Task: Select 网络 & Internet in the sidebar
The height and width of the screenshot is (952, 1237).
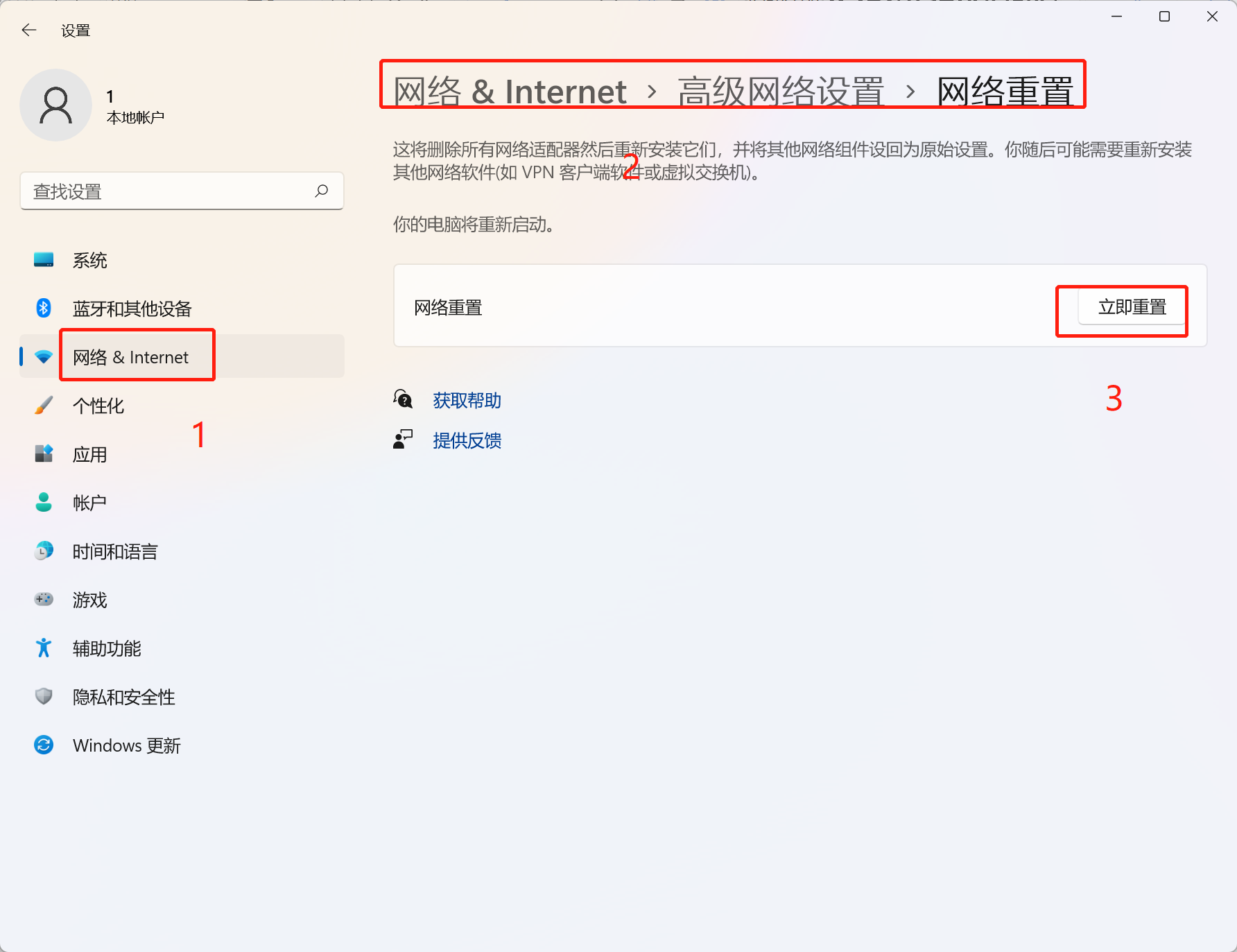Action: coord(130,357)
